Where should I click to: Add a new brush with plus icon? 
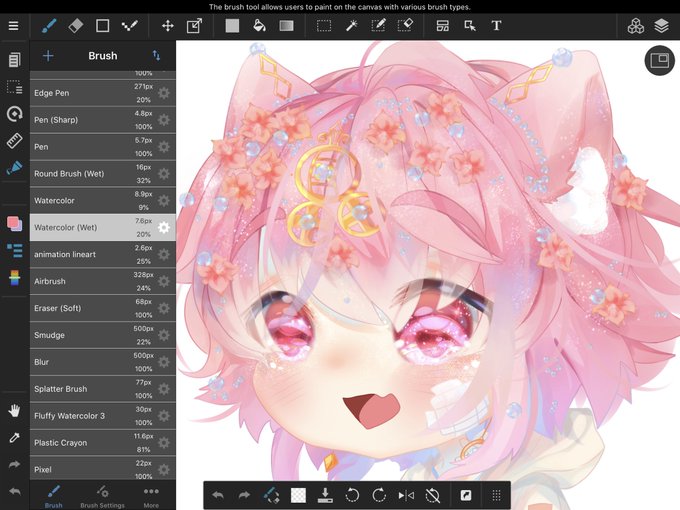click(x=48, y=56)
